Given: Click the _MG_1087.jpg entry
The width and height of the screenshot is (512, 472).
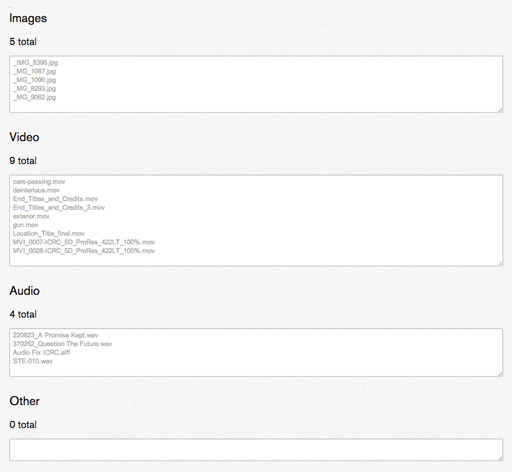Looking at the screenshot, I should click(34, 71).
